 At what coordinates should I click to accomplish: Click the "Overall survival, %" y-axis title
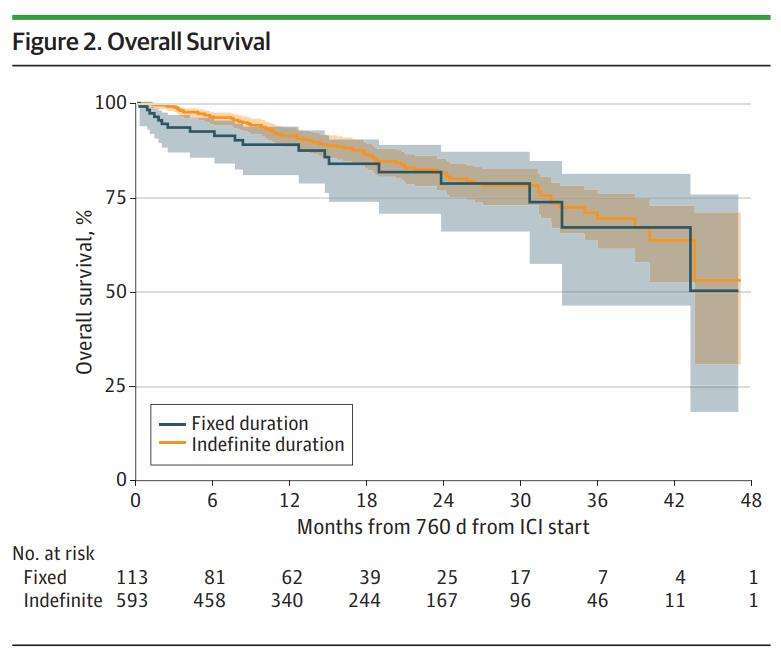point(86,292)
